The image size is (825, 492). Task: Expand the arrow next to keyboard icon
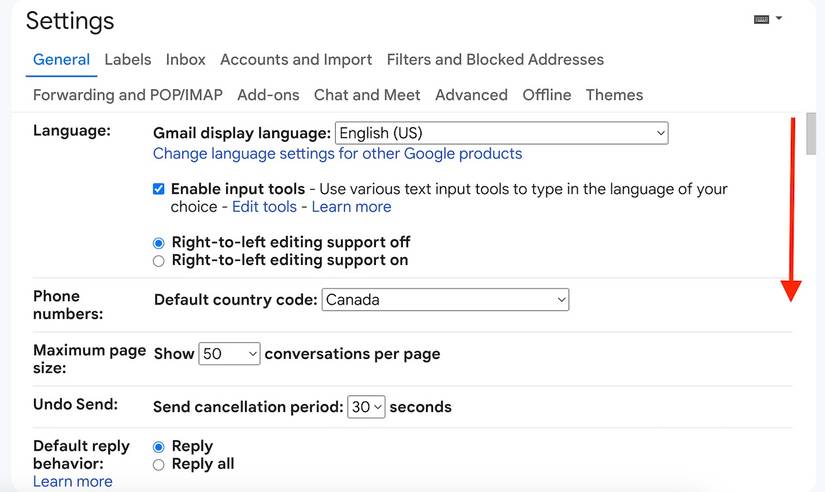tap(779, 18)
